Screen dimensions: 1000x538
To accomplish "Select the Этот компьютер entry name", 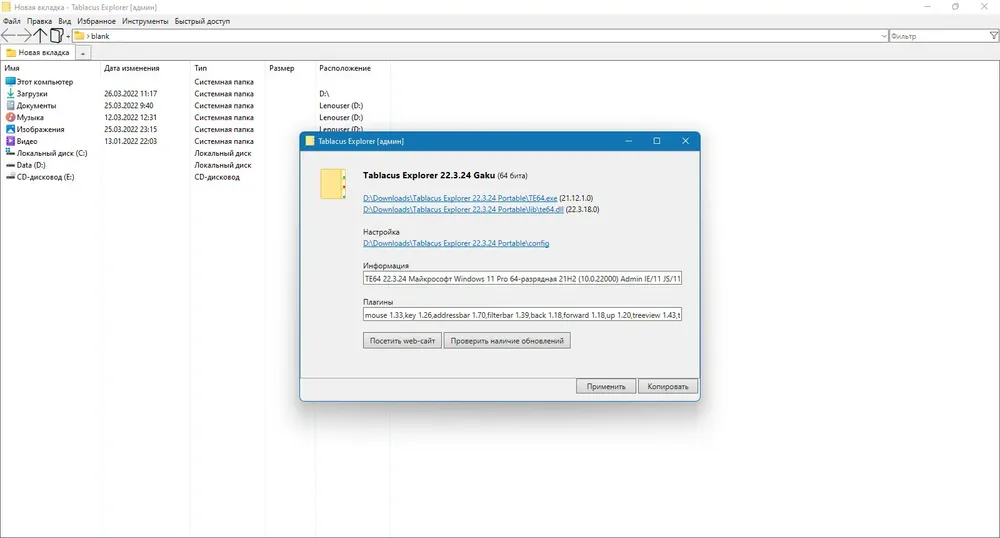I will point(45,82).
